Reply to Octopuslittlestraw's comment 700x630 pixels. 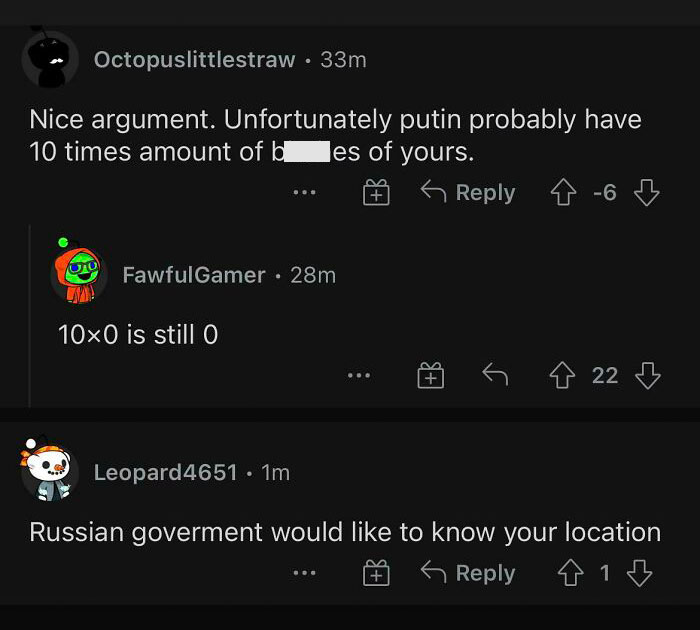[x=468, y=193]
